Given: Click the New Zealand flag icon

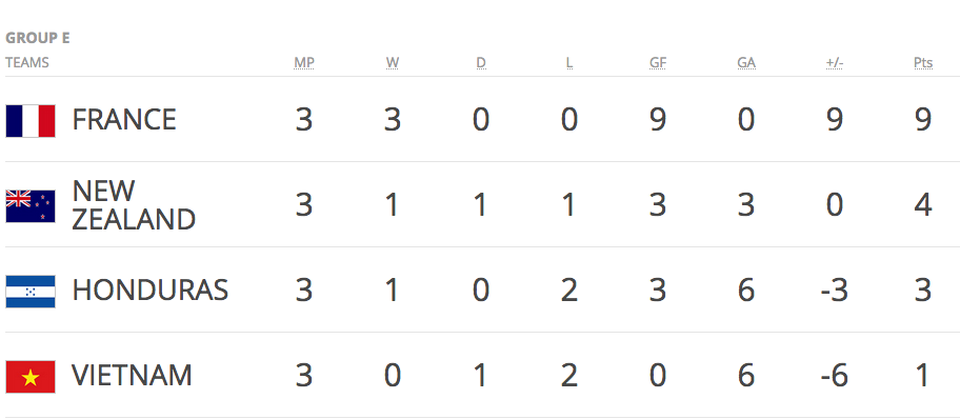Looking at the screenshot, I should (31, 206).
